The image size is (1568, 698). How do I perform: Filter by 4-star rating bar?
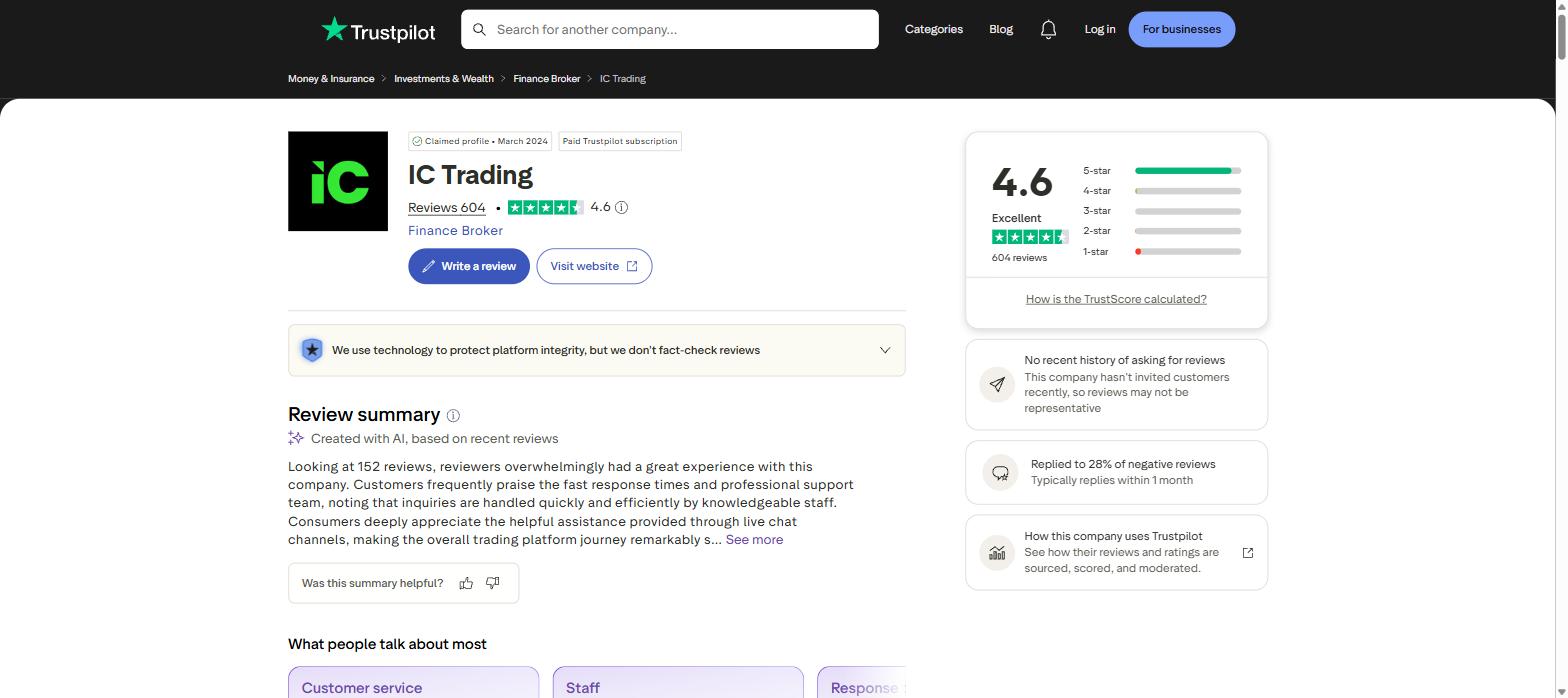[1162, 191]
